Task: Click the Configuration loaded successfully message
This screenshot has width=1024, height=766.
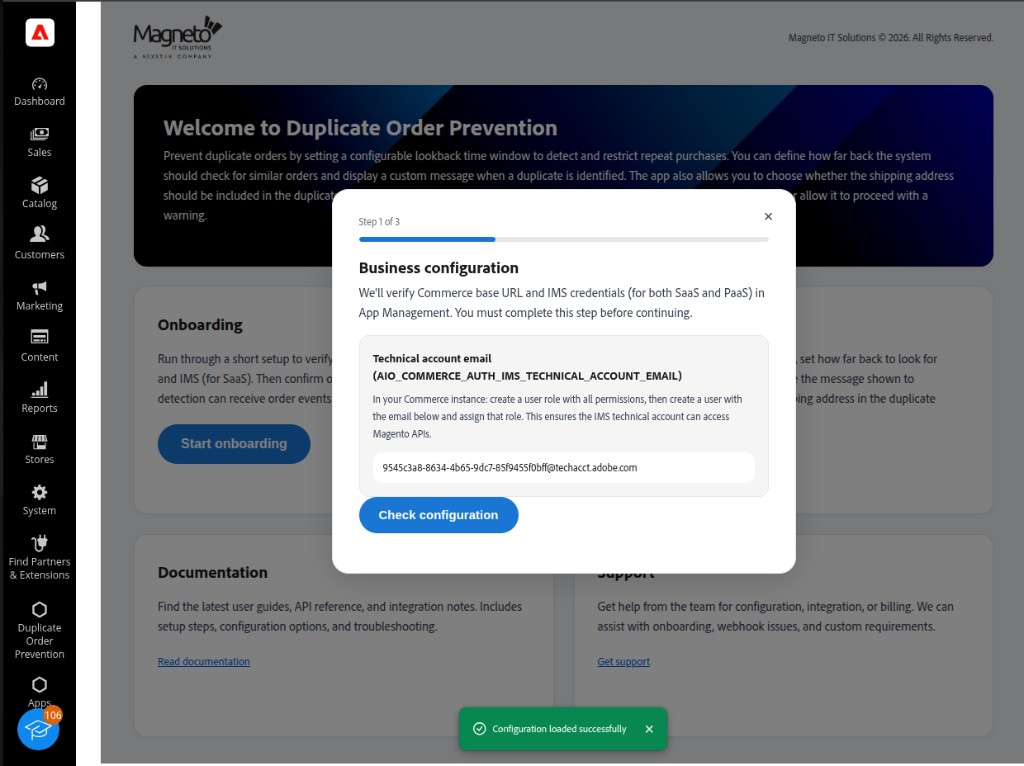Action: (559, 729)
